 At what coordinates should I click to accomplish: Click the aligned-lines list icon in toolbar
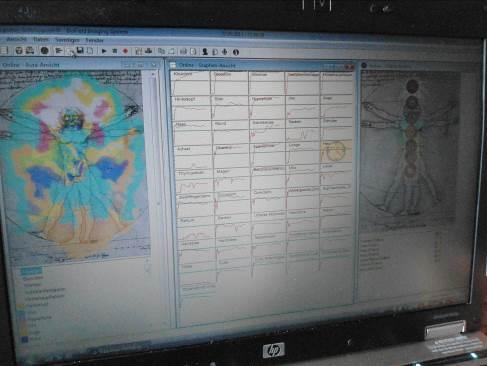tap(59, 51)
